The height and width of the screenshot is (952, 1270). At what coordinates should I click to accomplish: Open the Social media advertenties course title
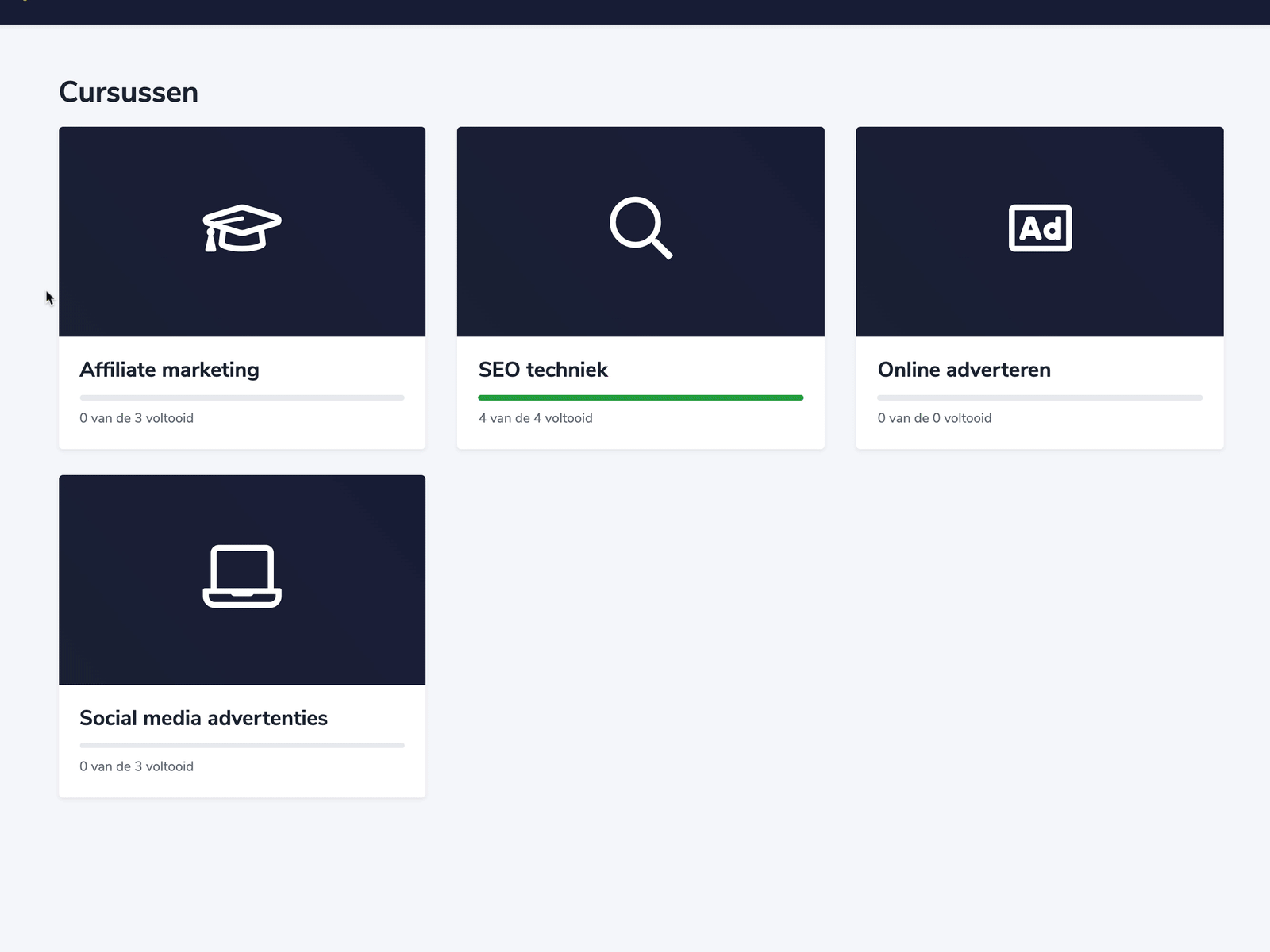[x=203, y=718]
